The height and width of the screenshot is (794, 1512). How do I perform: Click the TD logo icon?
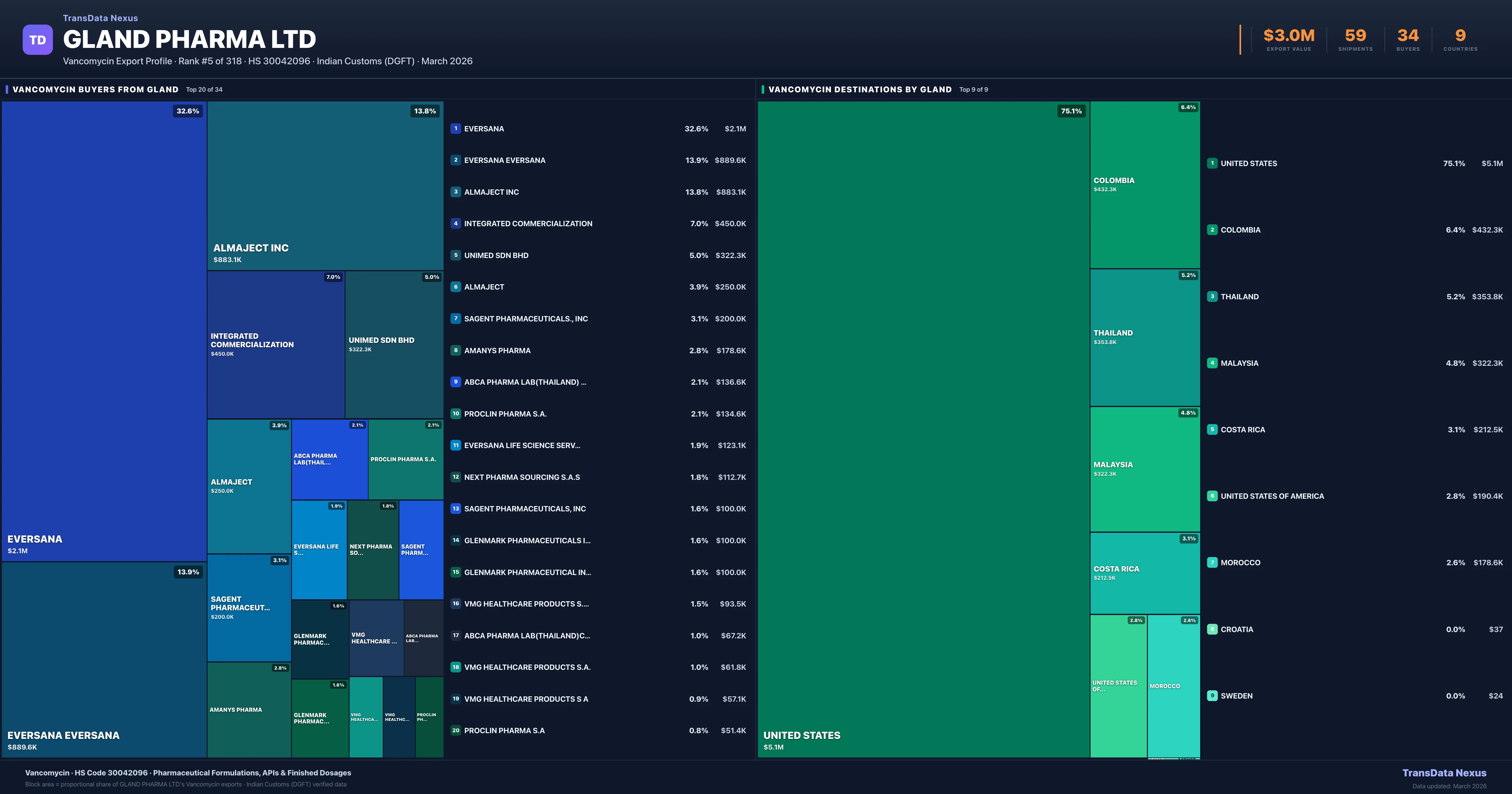point(37,40)
